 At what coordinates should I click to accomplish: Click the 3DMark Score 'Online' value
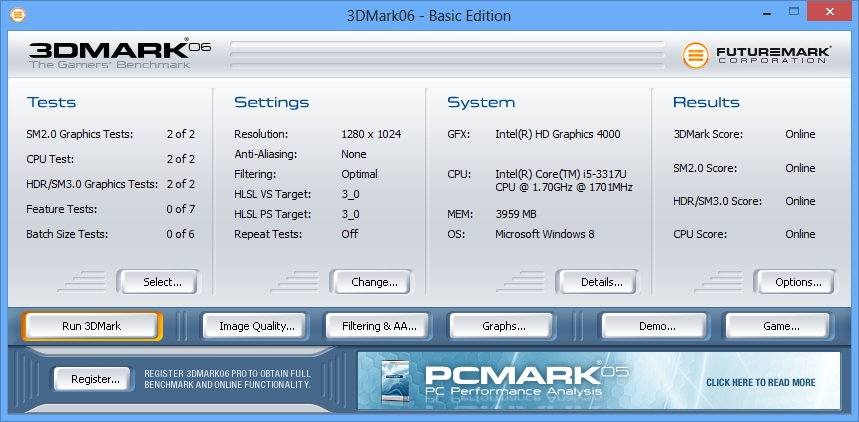[800, 134]
